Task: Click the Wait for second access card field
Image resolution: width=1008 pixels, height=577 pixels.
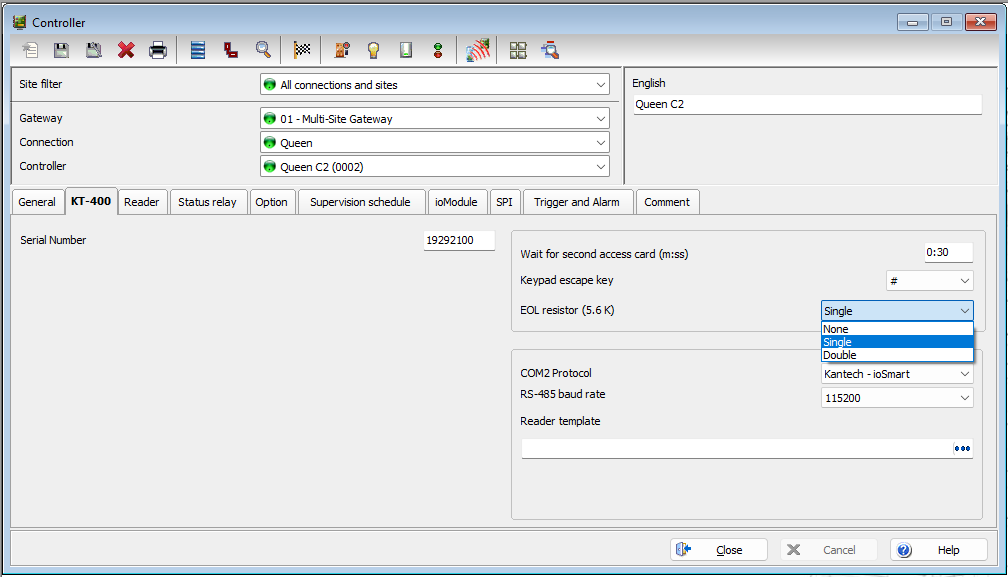Action: [x=948, y=253]
